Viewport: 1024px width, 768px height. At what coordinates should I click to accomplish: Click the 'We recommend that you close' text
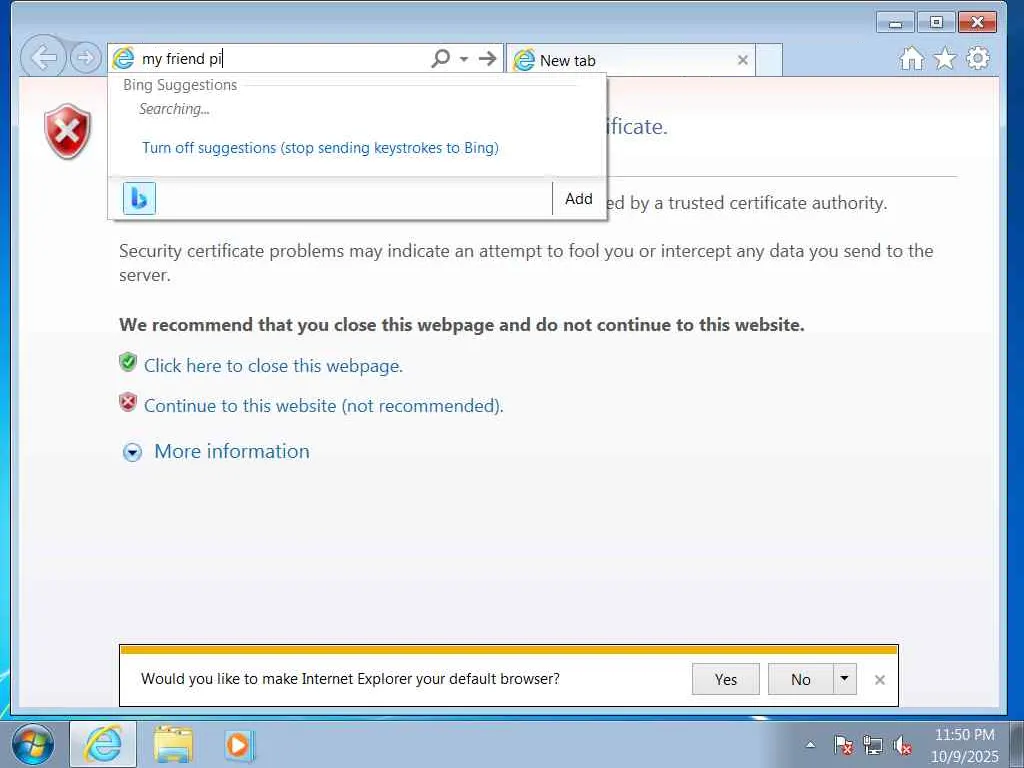(462, 325)
